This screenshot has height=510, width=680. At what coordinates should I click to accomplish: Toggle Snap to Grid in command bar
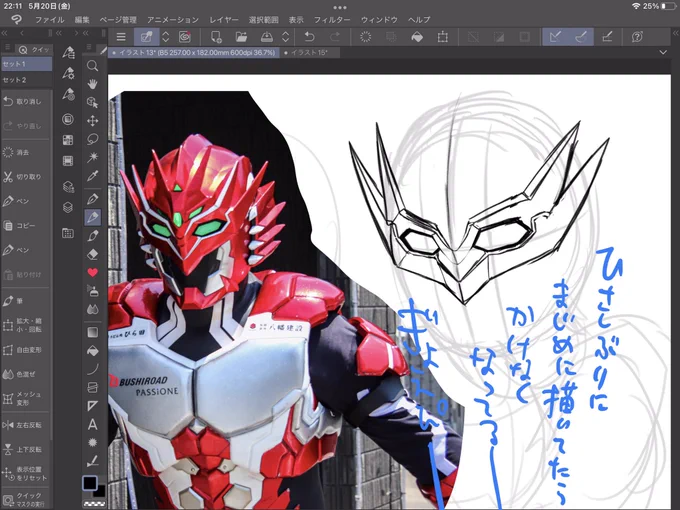(x=607, y=37)
